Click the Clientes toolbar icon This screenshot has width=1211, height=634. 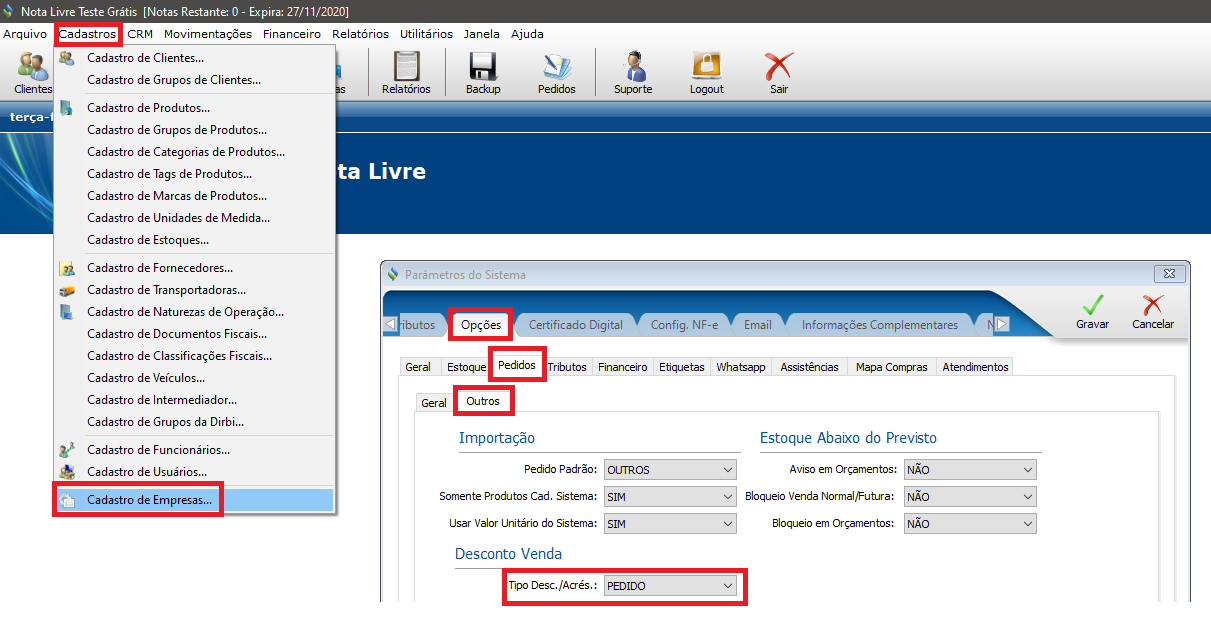tap(33, 72)
